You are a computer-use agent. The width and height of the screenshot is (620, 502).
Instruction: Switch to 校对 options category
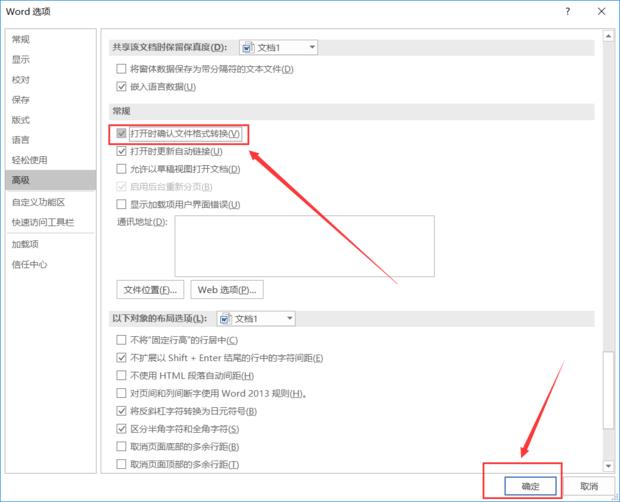tap(21, 79)
